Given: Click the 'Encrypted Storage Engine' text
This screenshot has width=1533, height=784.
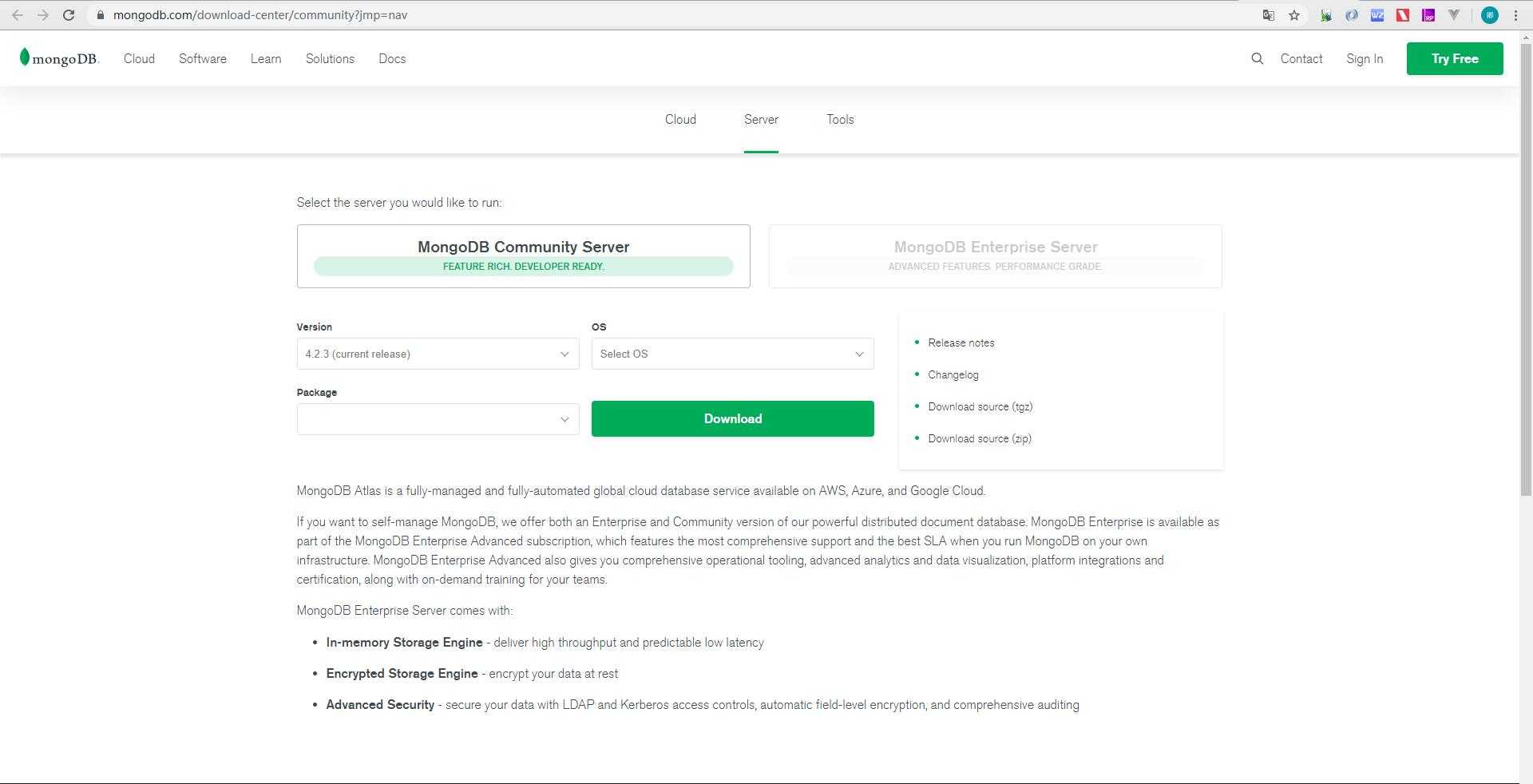Looking at the screenshot, I should pyautogui.click(x=402, y=674).
